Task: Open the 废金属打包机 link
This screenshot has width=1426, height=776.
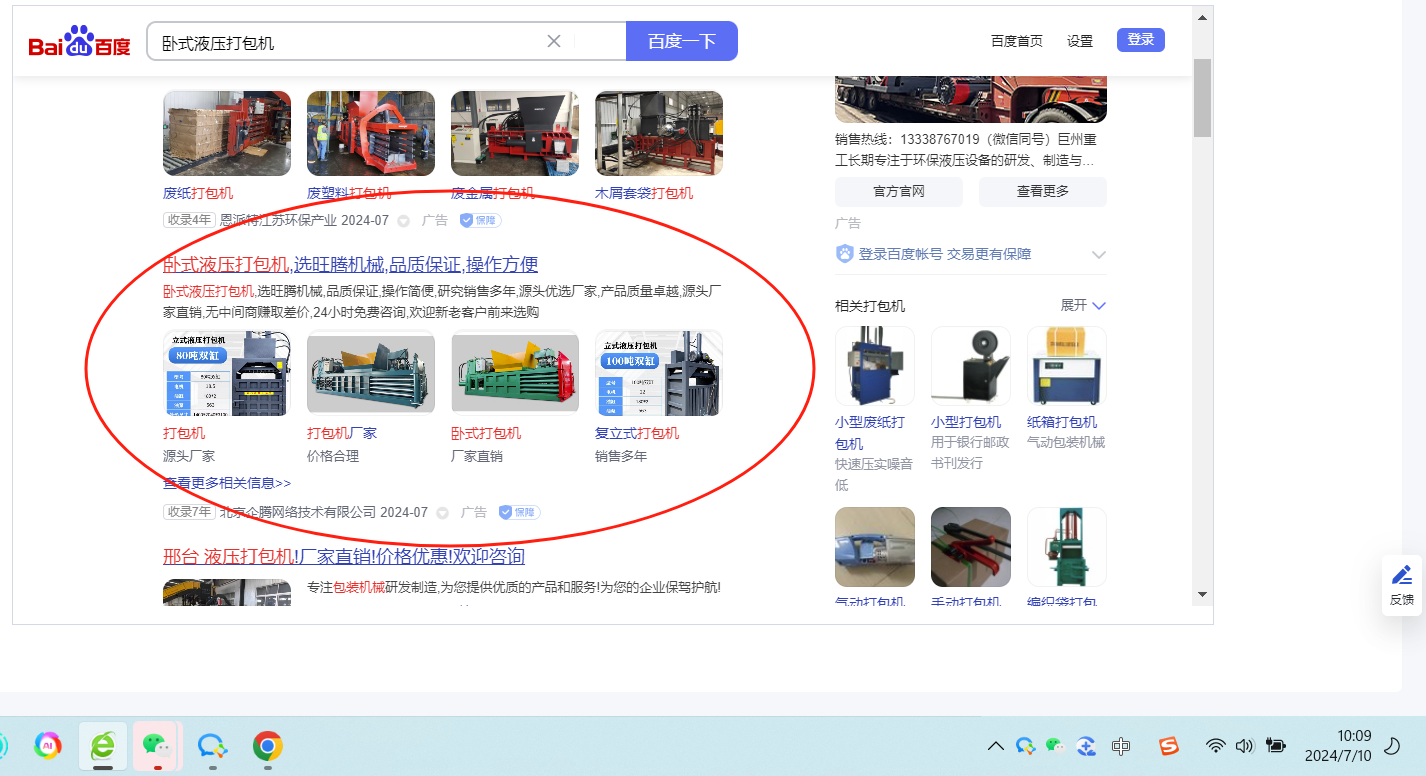Action: click(493, 193)
